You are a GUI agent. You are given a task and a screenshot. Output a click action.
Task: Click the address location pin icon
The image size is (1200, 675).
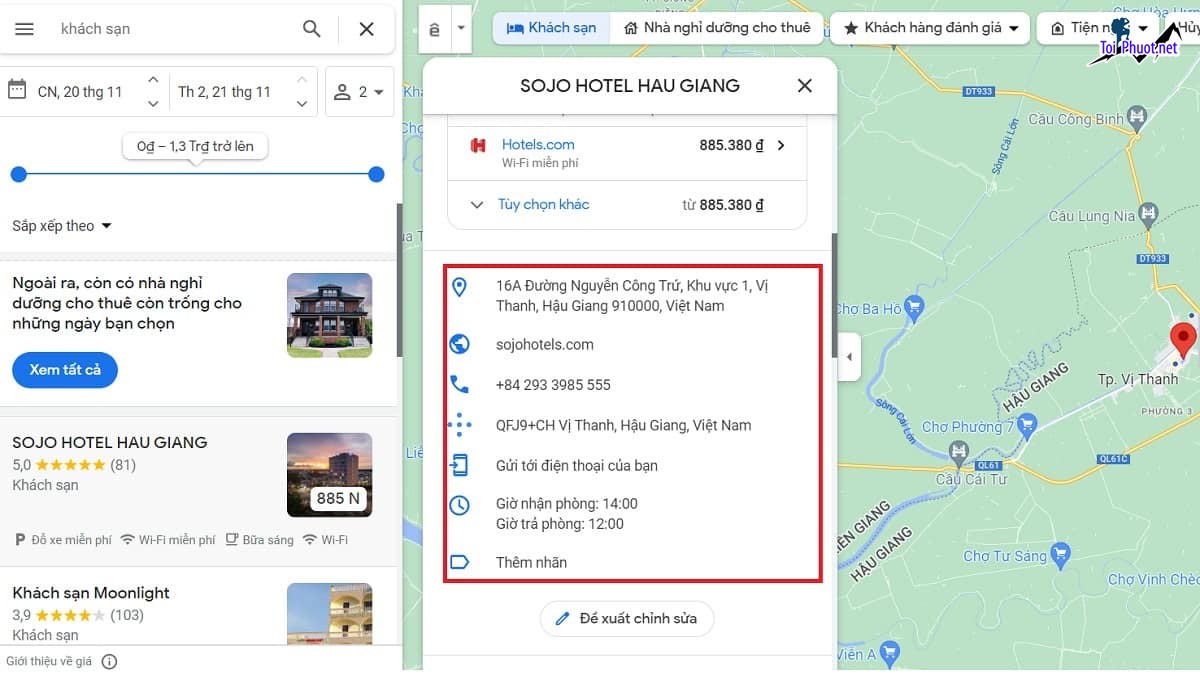point(459,287)
